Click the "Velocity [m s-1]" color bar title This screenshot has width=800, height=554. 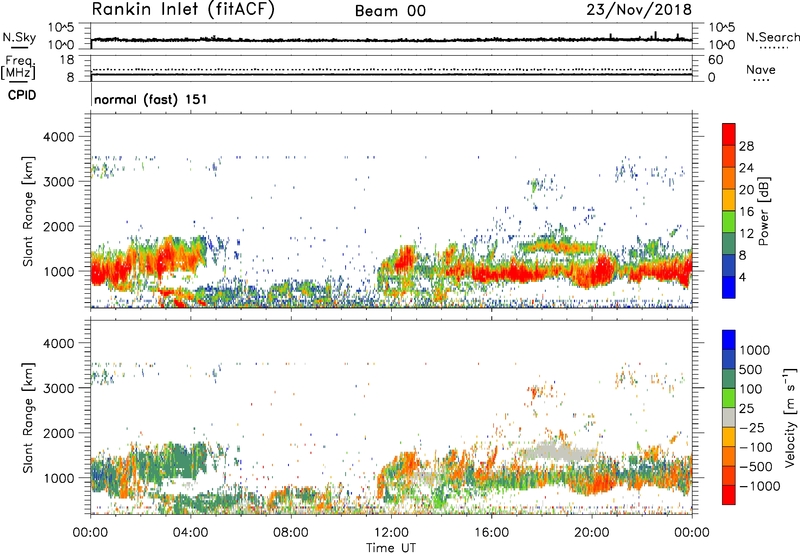pos(790,417)
